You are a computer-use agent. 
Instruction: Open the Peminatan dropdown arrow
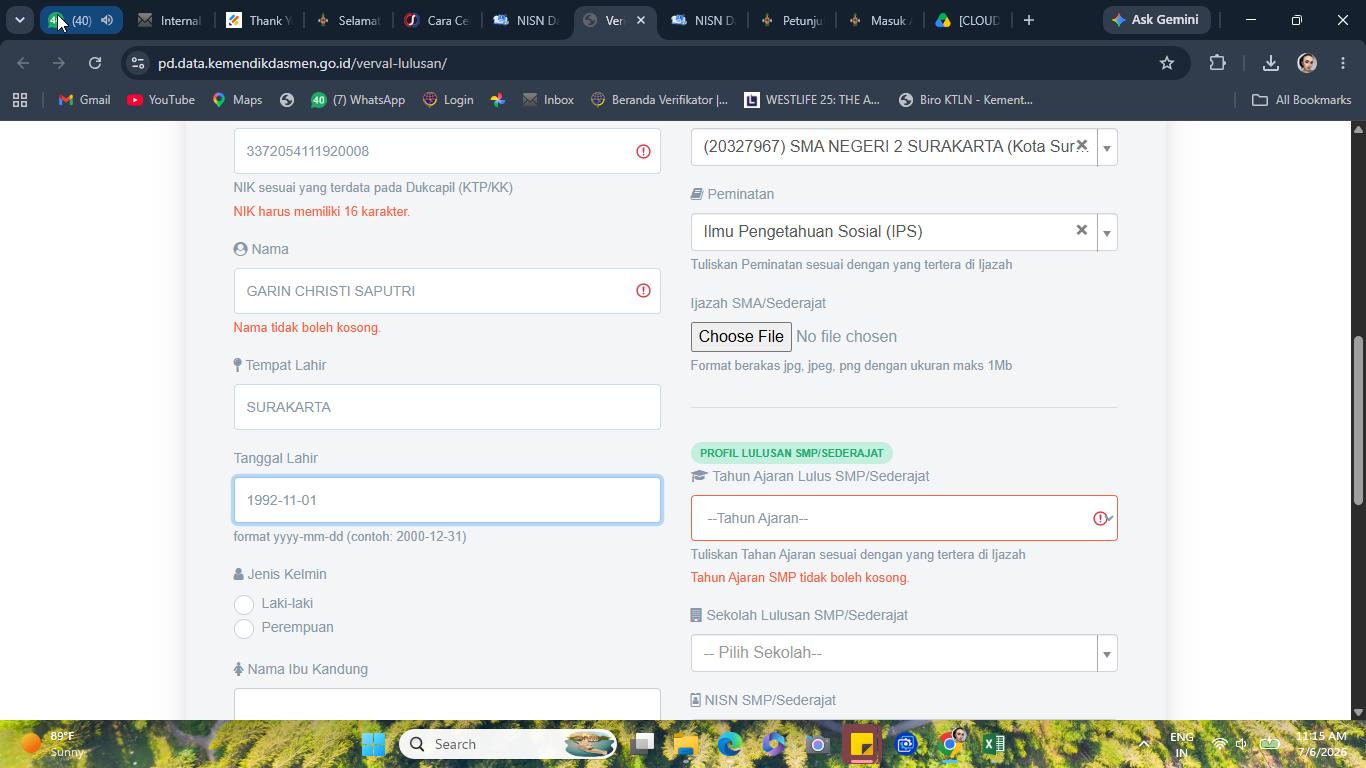1107,233
